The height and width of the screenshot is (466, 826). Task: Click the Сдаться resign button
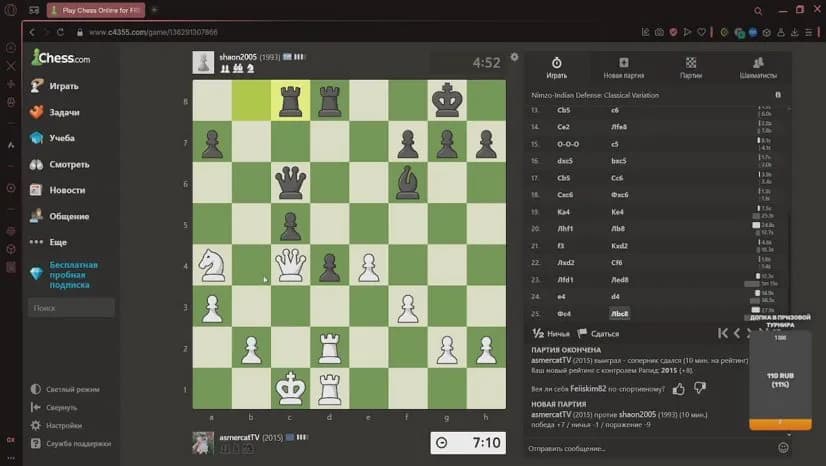click(598, 333)
